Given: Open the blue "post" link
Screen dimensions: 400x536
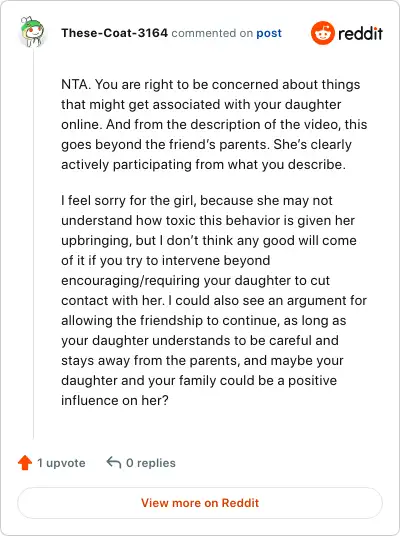Looking at the screenshot, I should pyautogui.click(x=269, y=33).
